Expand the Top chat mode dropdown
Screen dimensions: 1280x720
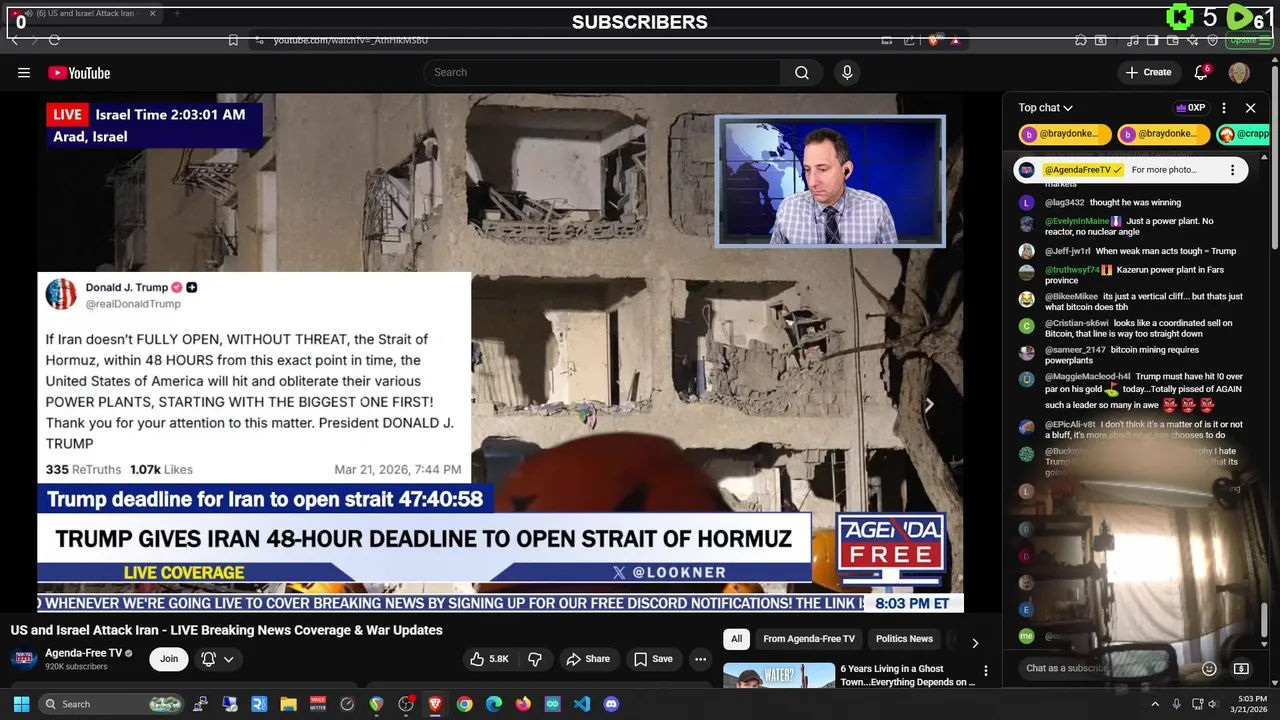(x=1045, y=108)
